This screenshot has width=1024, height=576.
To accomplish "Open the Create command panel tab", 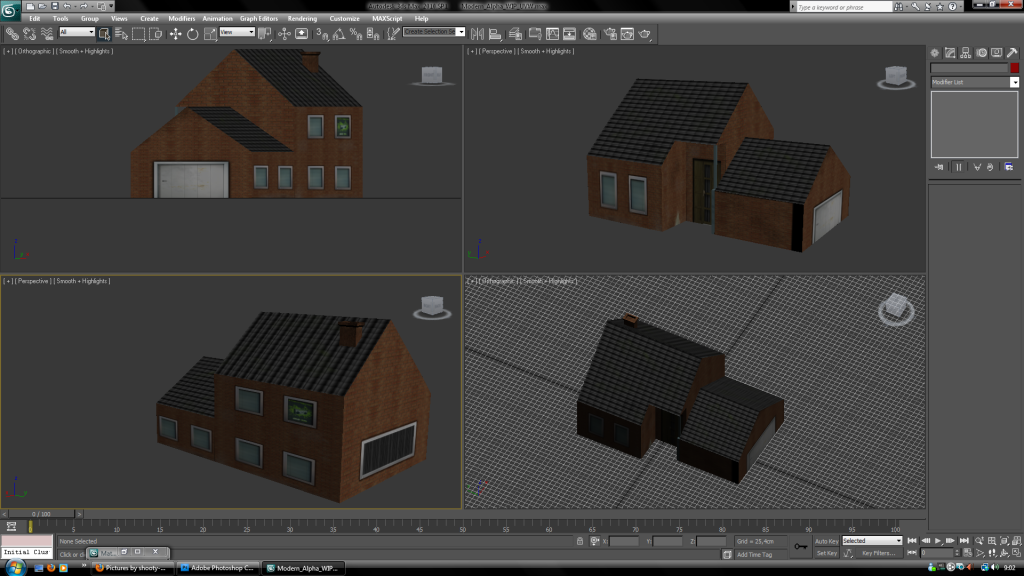I will 935,52.
